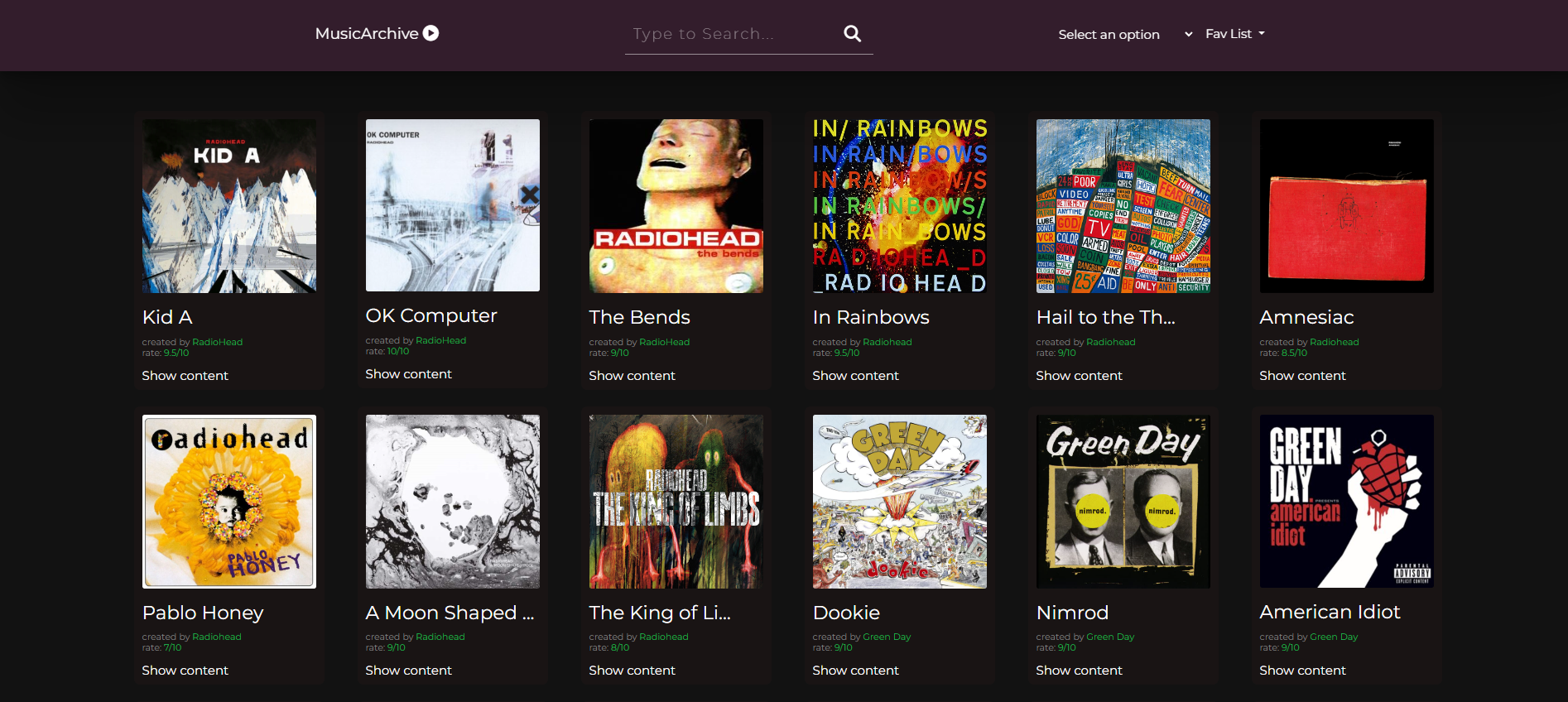Click Radiohead artist link under Amnesiac

coord(1335,342)
